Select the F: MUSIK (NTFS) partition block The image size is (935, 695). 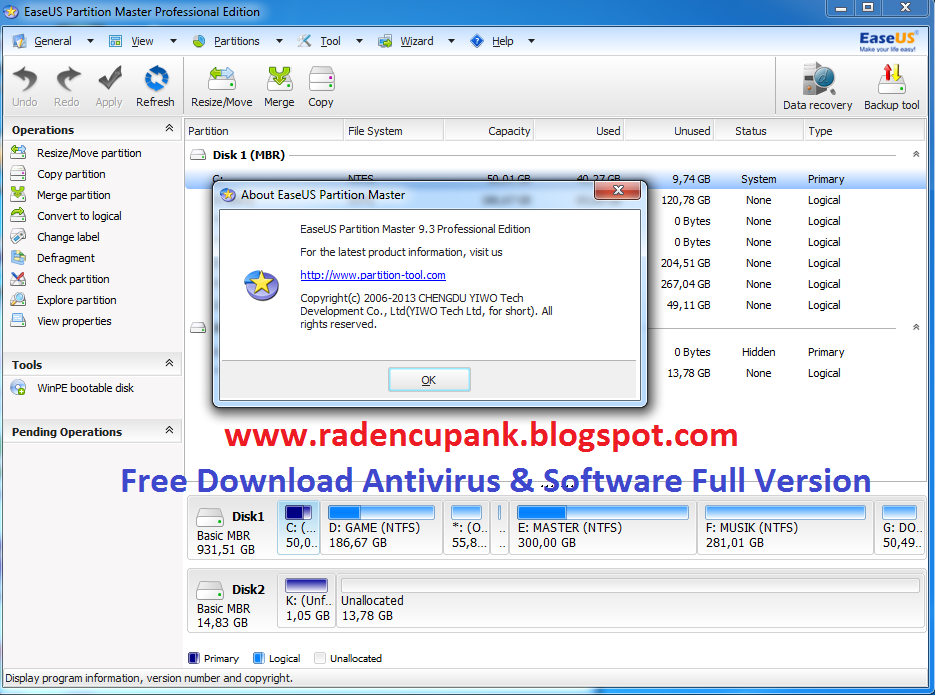click(x=785, y=528)
